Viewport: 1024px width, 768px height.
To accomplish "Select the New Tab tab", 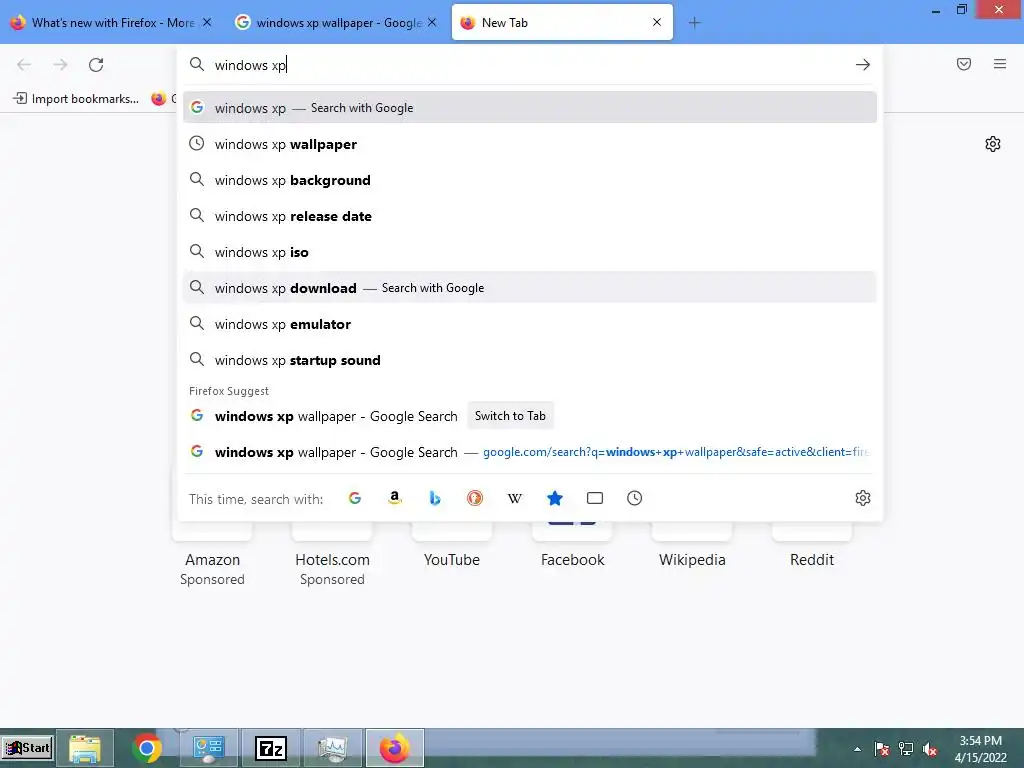I will point(562,23).
